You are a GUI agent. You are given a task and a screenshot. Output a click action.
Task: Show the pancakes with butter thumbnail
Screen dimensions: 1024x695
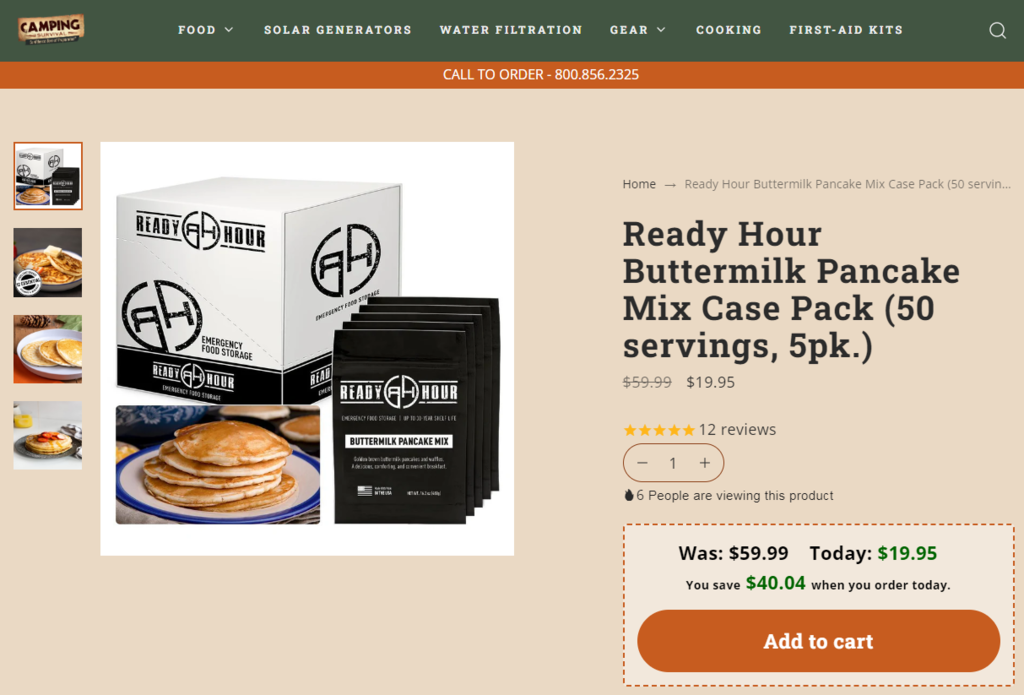coord(48,263)
